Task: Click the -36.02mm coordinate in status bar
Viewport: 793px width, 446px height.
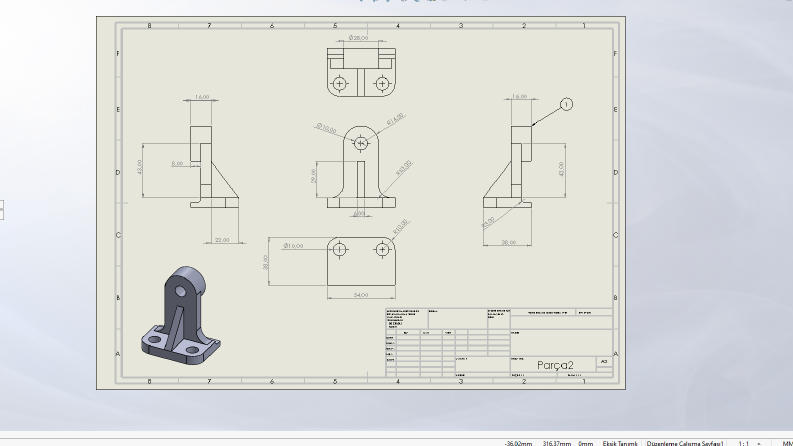Action: pyautogui.click(x=518, y=443)
